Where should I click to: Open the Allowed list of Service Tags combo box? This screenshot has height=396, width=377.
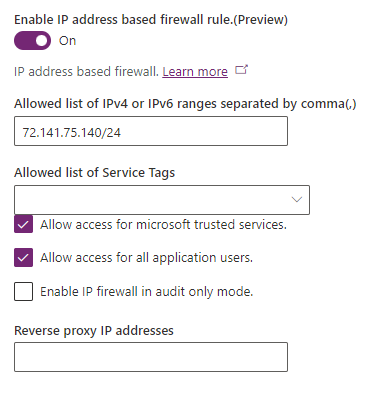point(162,200)
